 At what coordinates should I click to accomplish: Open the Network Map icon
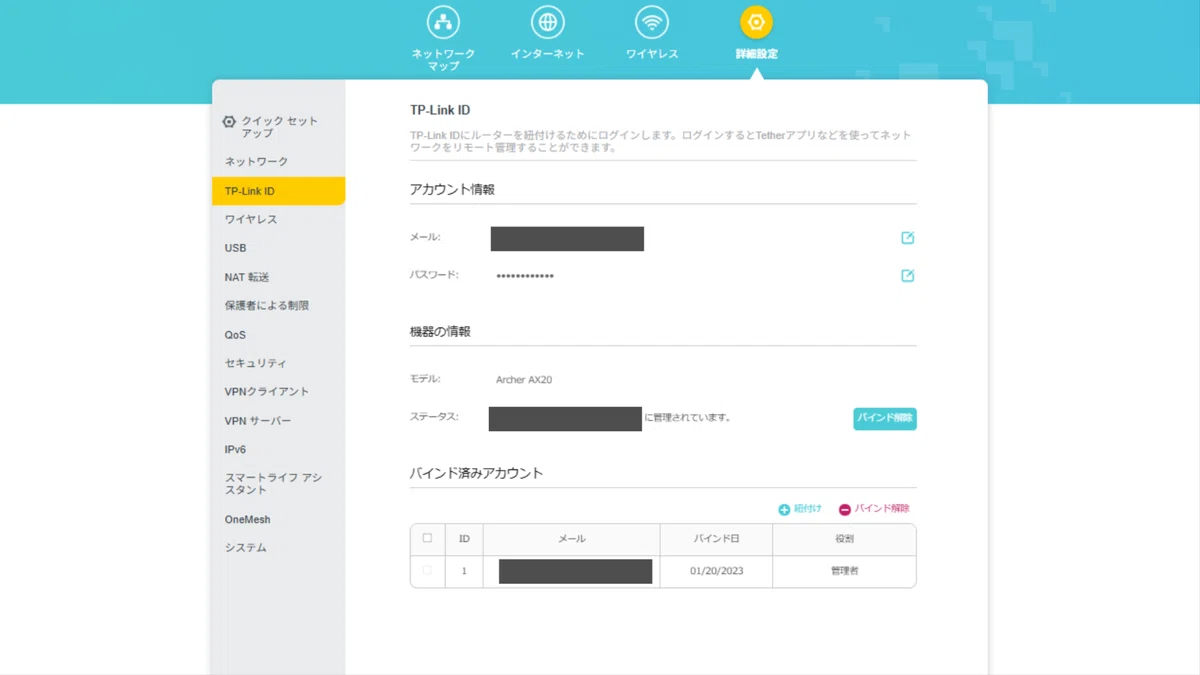(x=443, y=22)
